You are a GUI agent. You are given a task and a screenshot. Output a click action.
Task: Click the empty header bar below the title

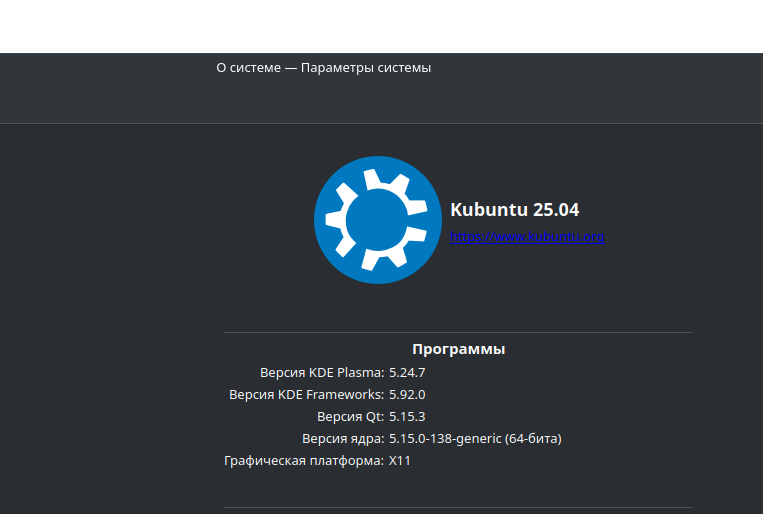click(x=382, y=102)
